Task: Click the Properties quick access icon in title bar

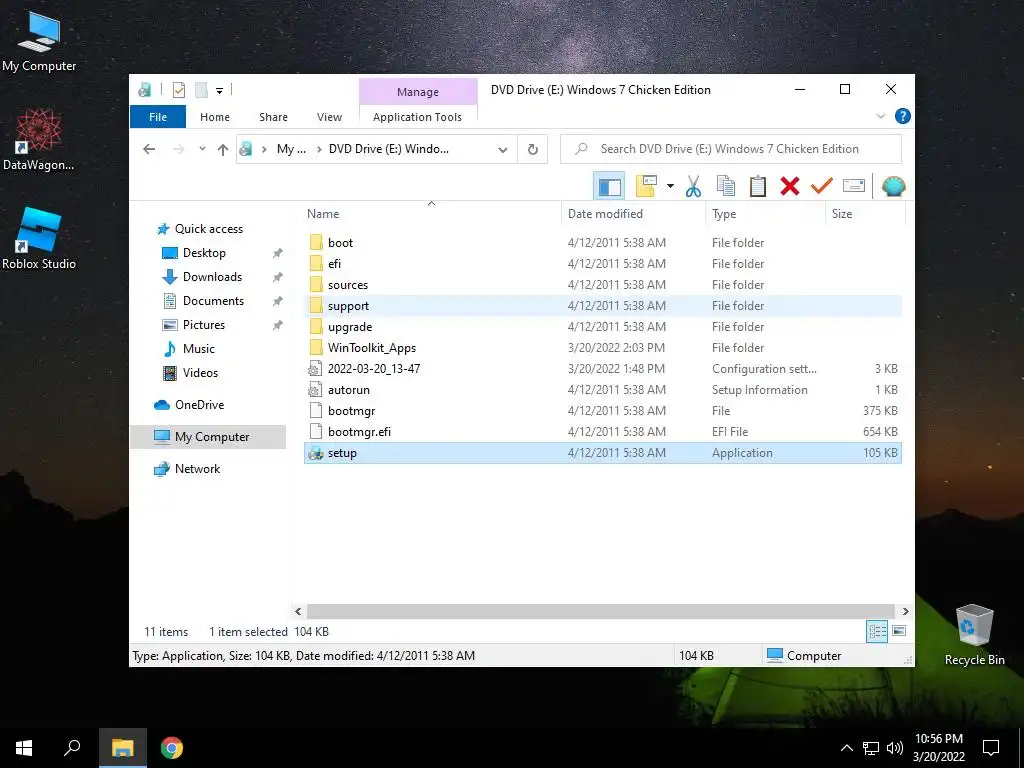Action: [178, 90]
